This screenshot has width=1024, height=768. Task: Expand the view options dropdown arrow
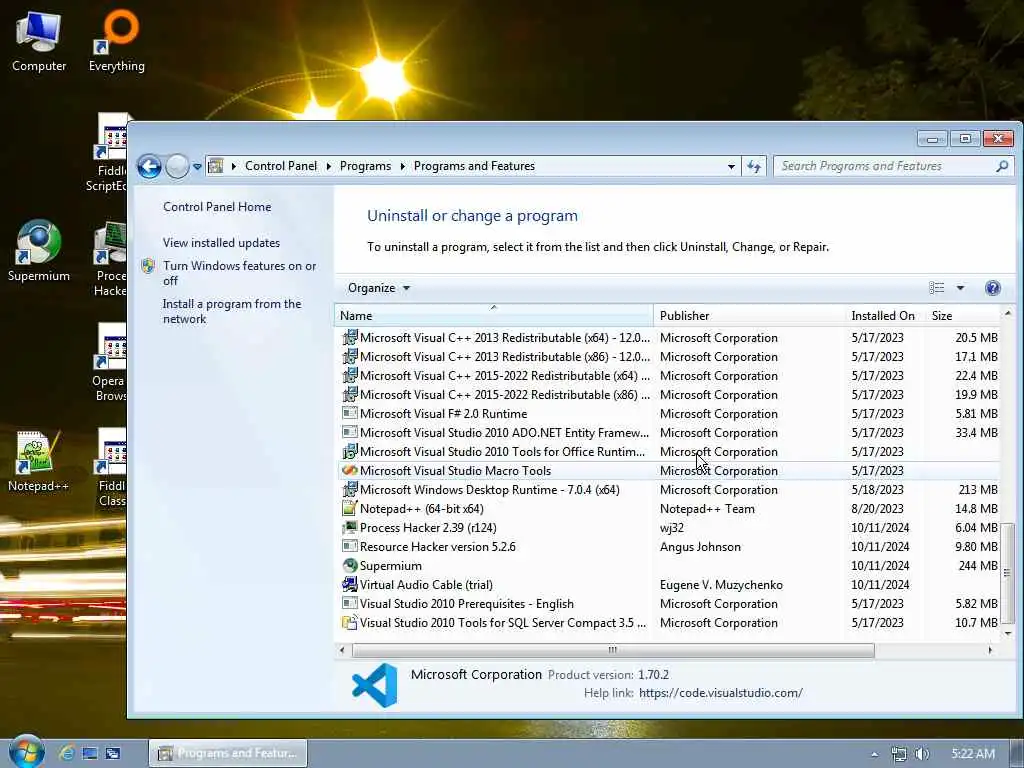960,288
